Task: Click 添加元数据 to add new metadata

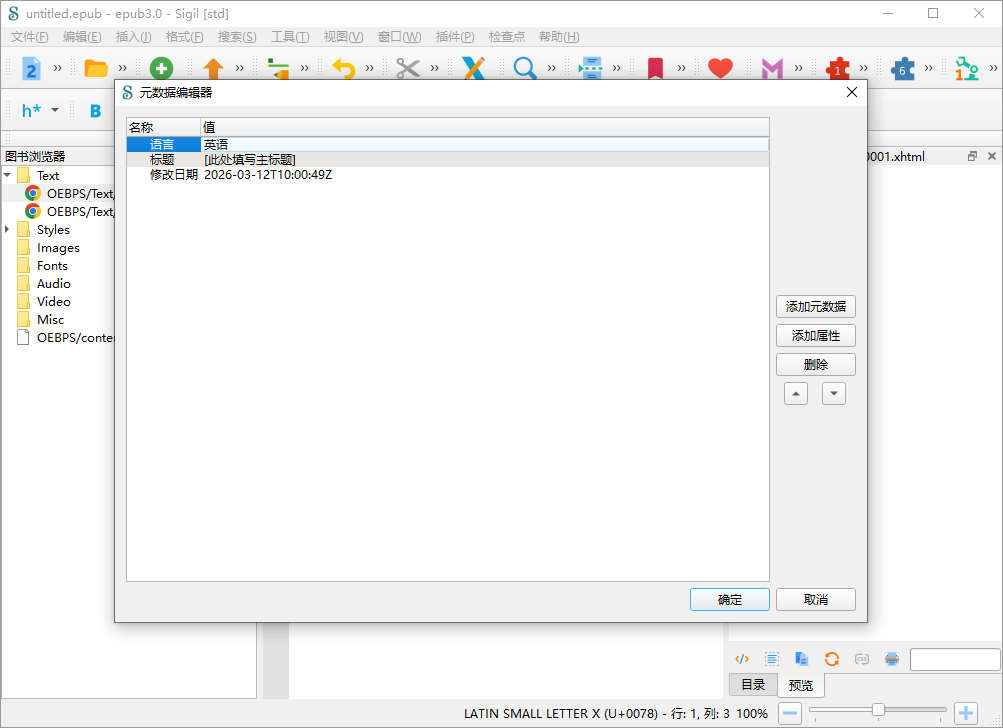Action: (x=815, y=306)
